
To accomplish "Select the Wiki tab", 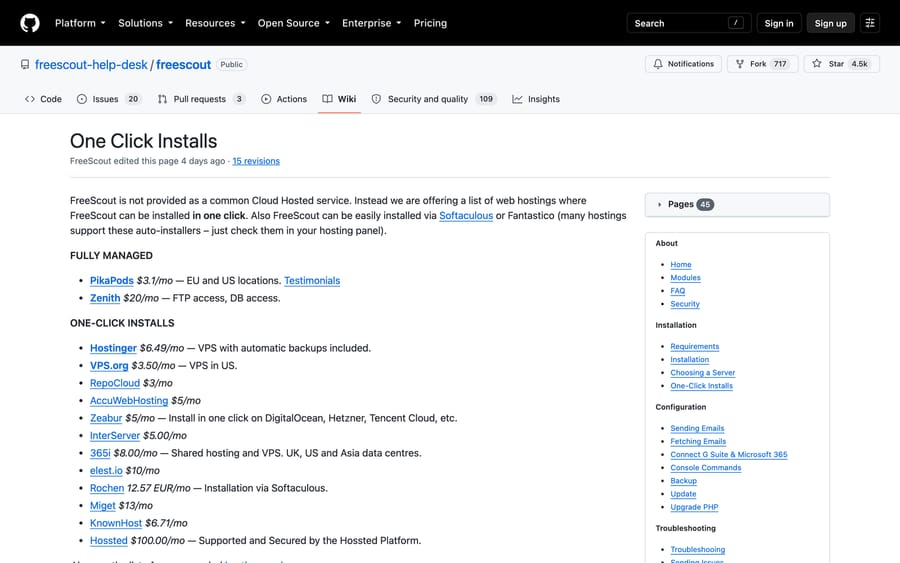I will (x=339, y=99).
